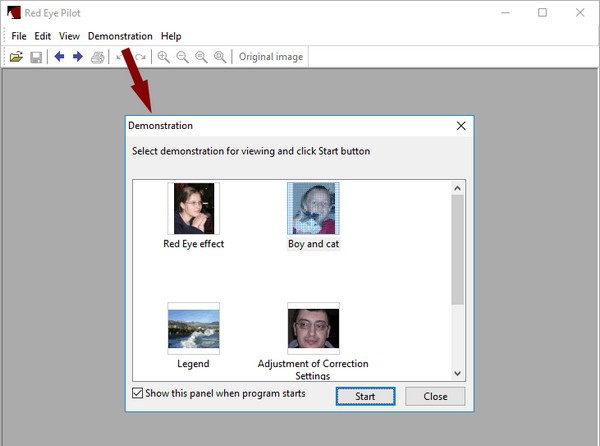
Task: Select the Legend demonstration thumbnail
Action: pyautogui.click(x=193, y=329)
